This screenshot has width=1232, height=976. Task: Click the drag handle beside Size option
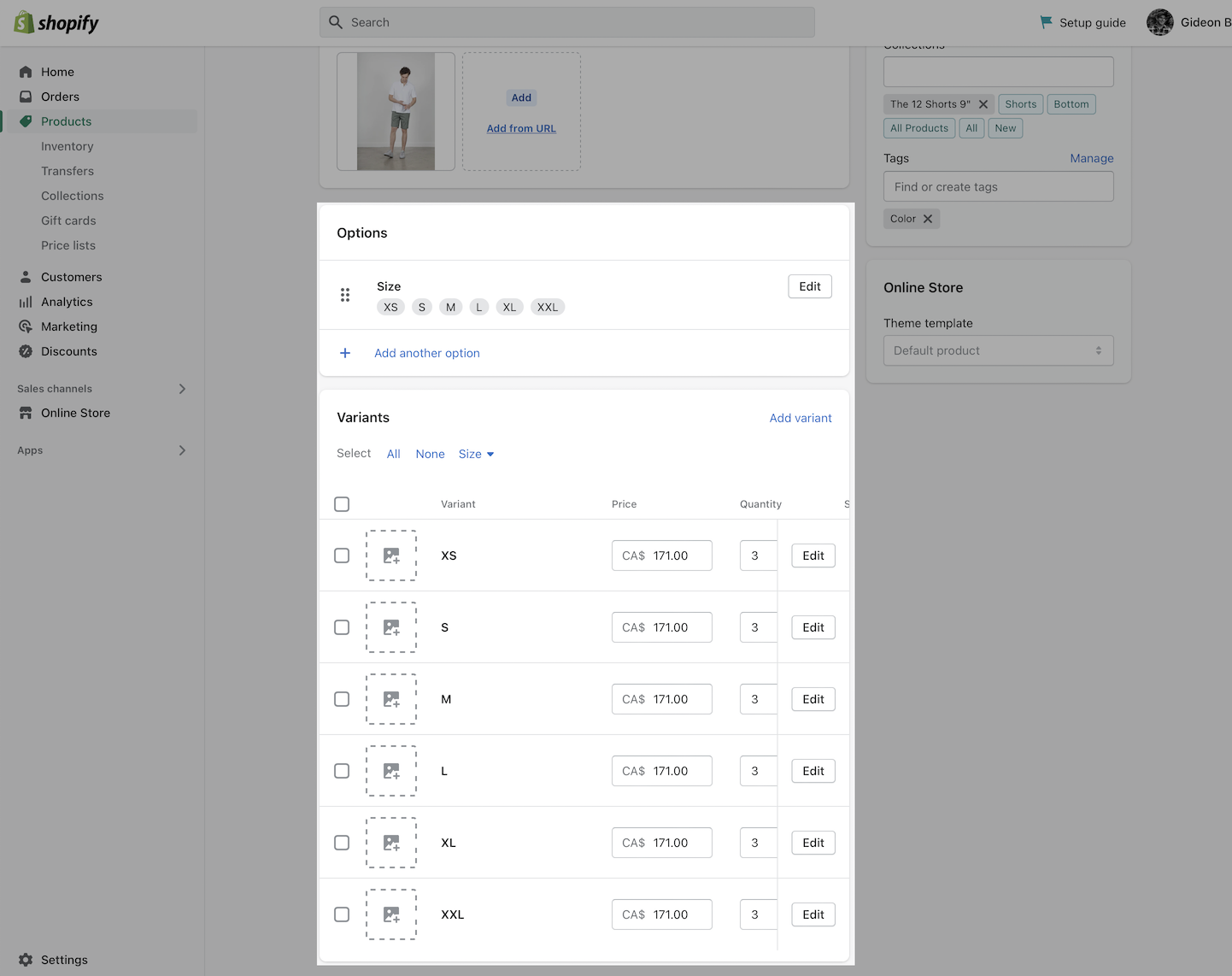tap(345, 295)
